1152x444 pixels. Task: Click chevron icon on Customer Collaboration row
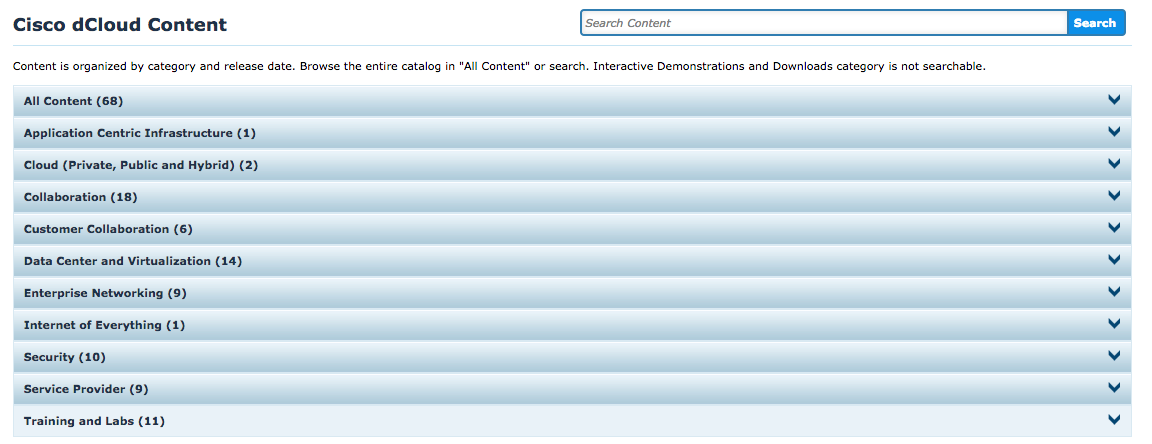1113,228
